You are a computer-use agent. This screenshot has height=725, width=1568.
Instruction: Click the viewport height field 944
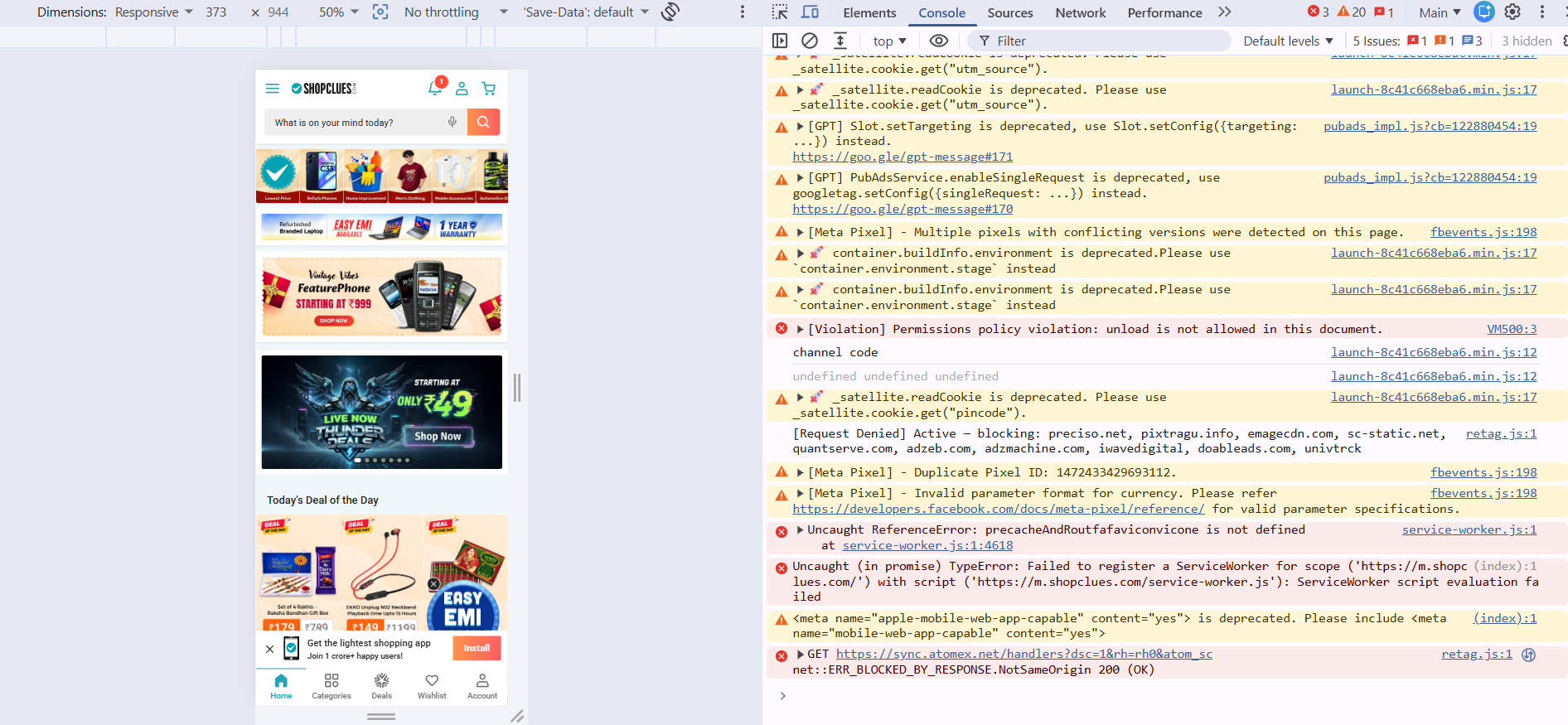(278, 12)
